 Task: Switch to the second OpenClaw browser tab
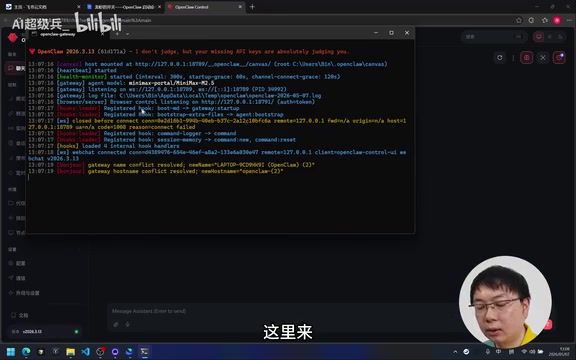pyautogui.click(x=123, y=7)
